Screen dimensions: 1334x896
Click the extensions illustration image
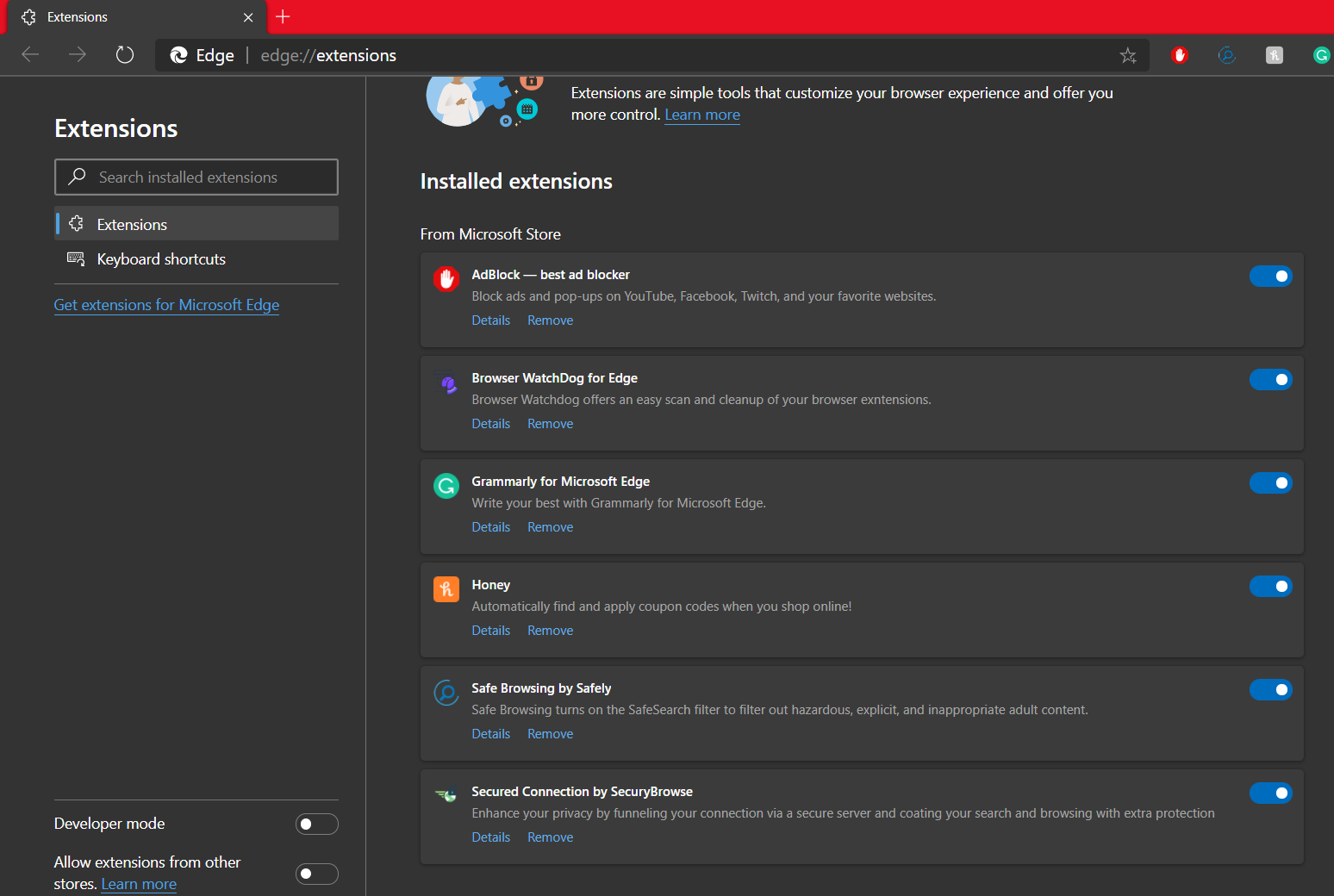(484, 102)
